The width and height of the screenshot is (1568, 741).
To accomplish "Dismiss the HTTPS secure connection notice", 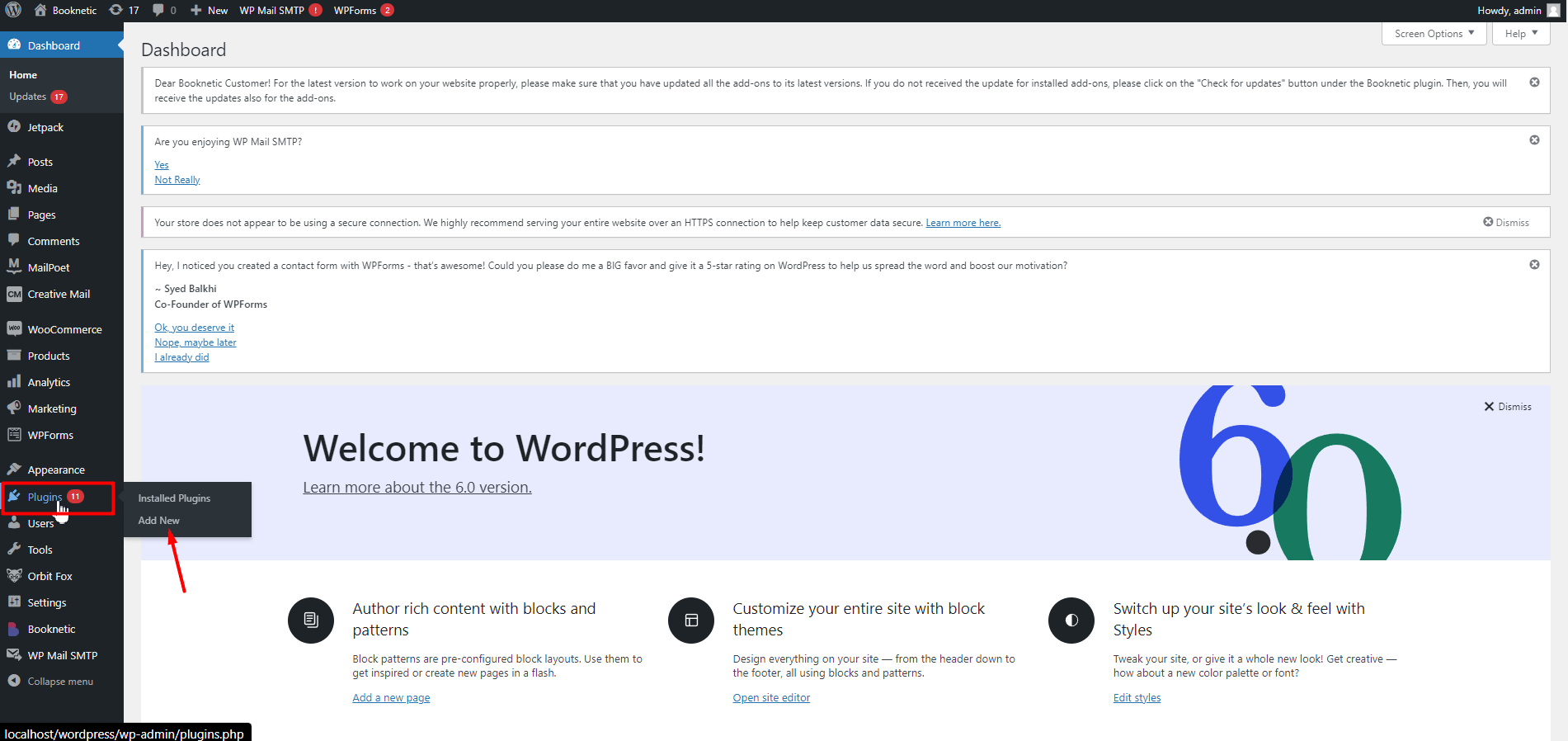I will pos(1506,223).
